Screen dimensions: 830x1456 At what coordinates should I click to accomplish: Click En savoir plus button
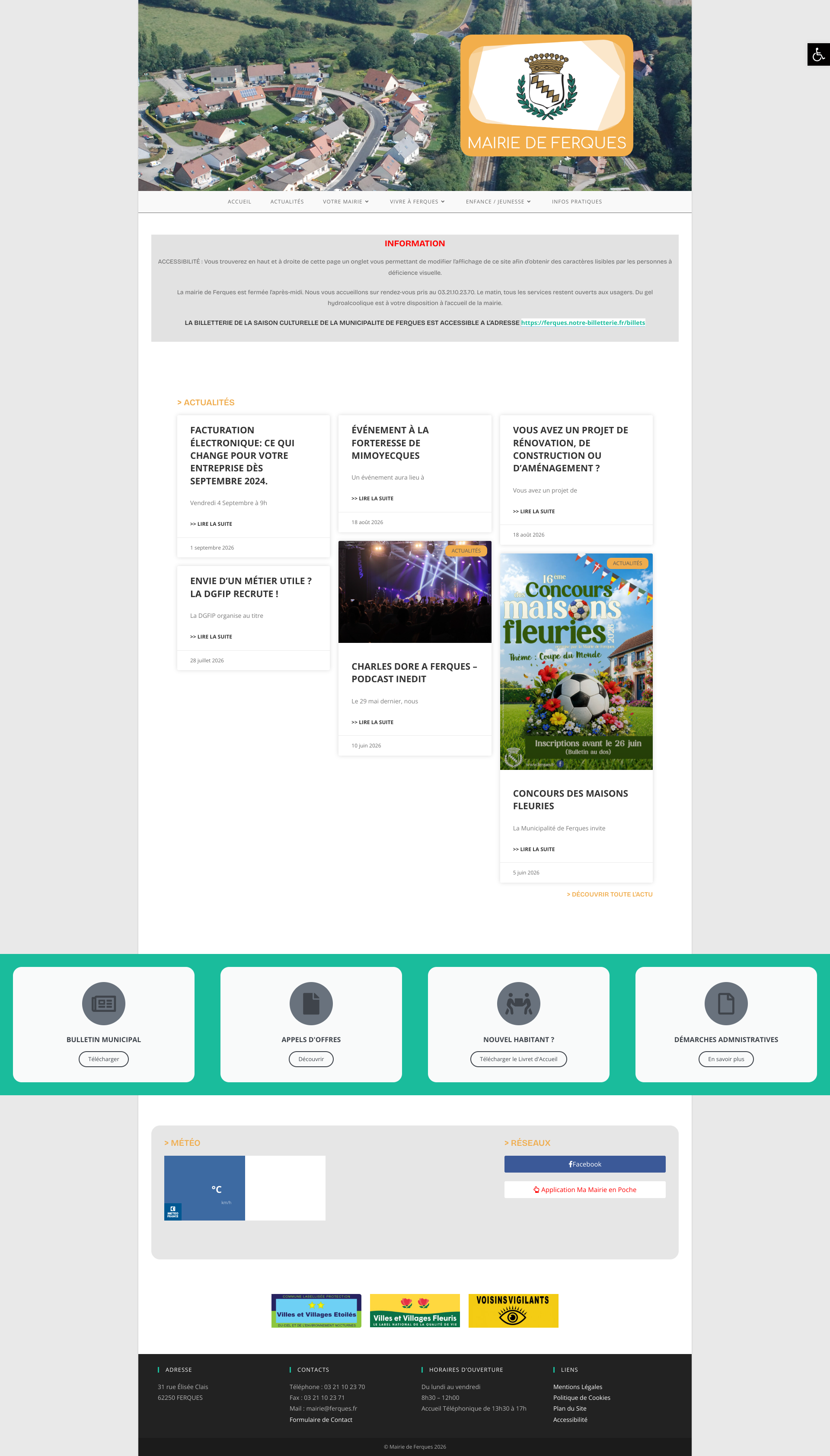tap(726, 1059)
